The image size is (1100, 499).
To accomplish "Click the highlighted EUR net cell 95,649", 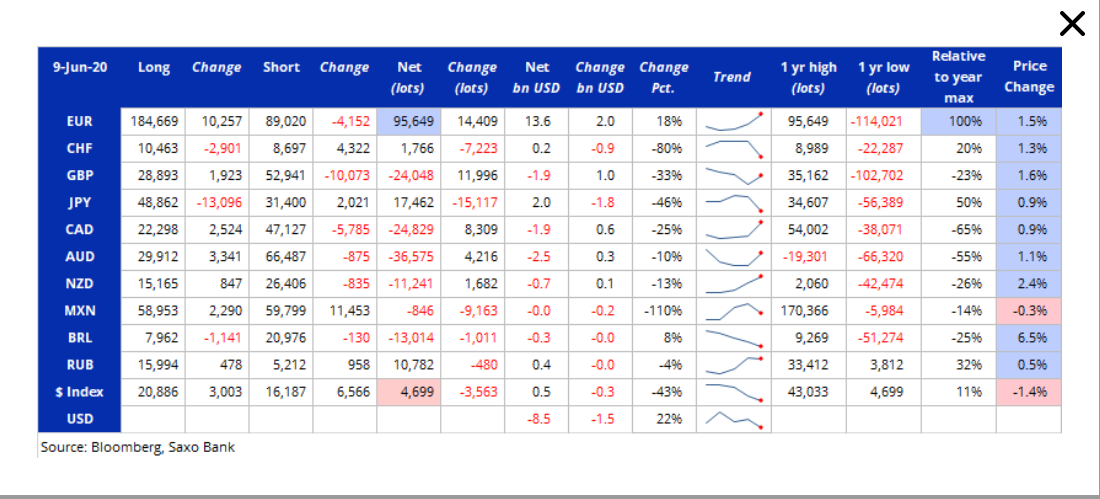I will 409,121.
